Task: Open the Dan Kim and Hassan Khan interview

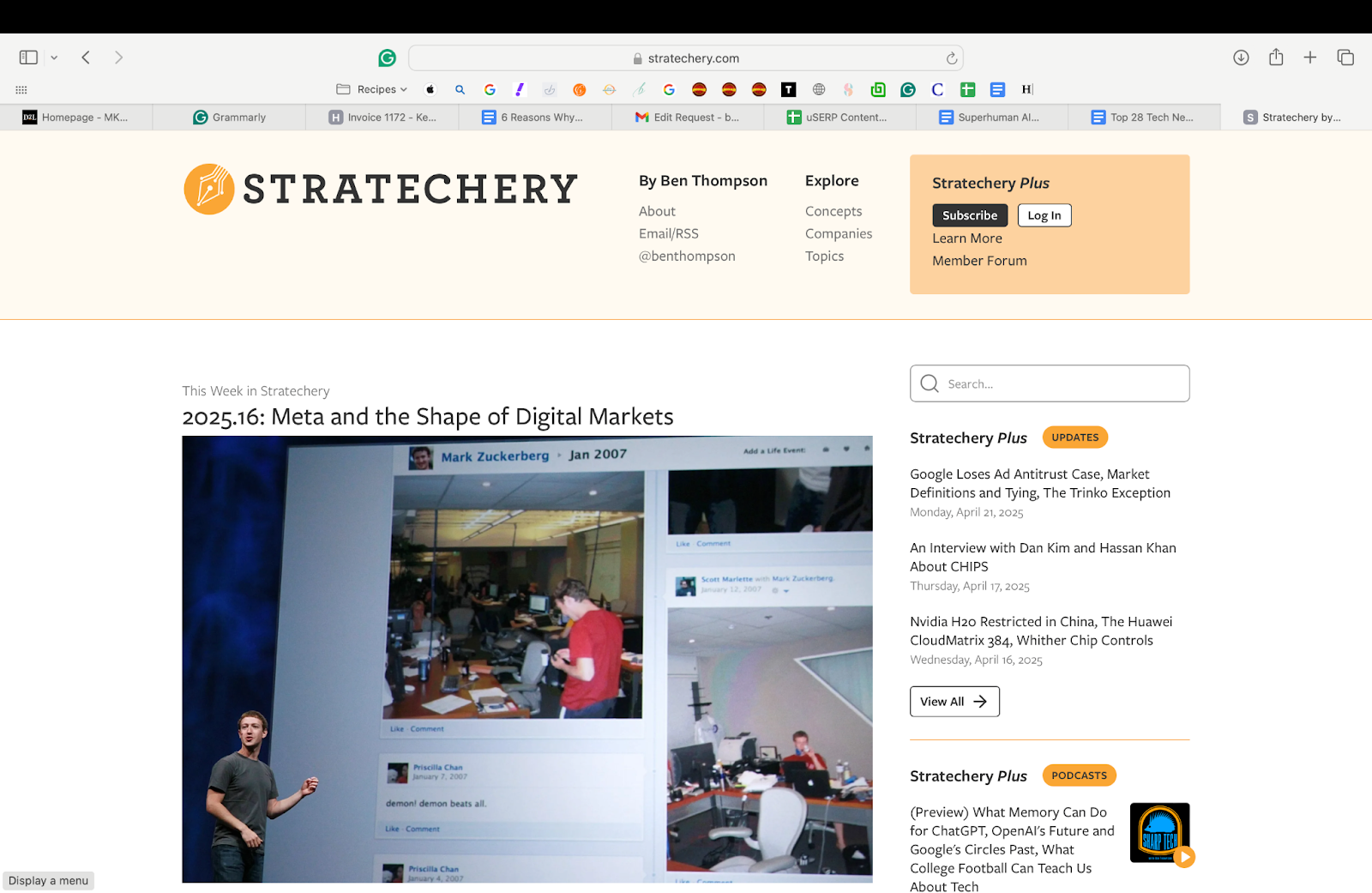Action: (1043, 557)
